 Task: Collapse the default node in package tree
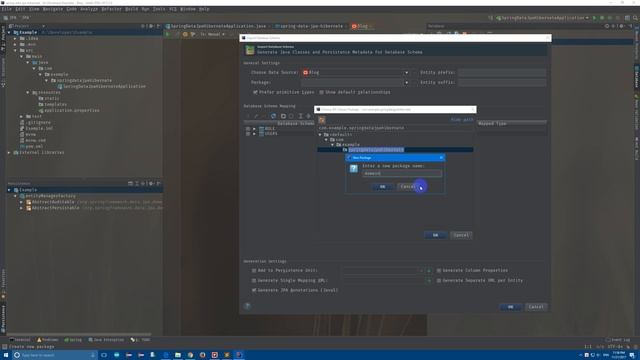pyautogui.click(x=320, y=135)
